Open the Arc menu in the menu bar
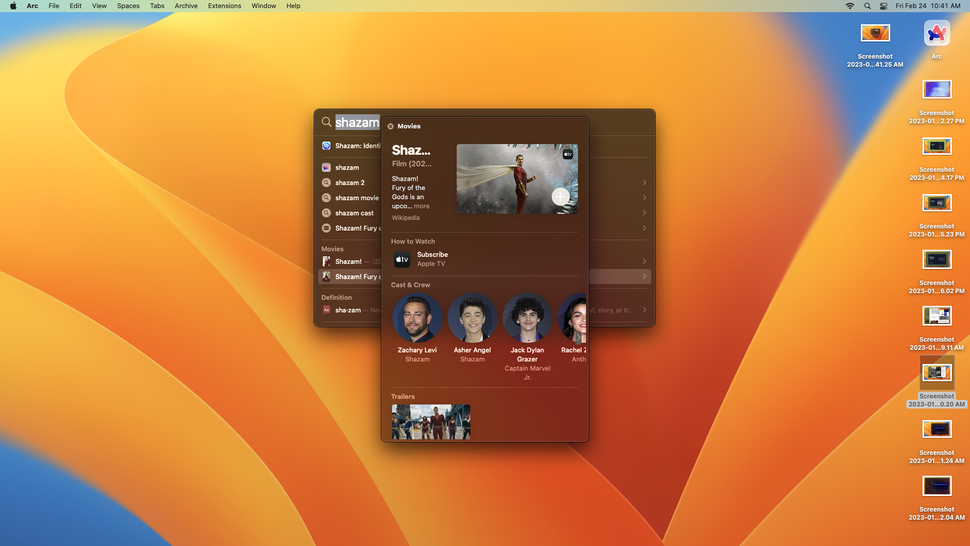970x546 pixels. click(x=32, y=6)
